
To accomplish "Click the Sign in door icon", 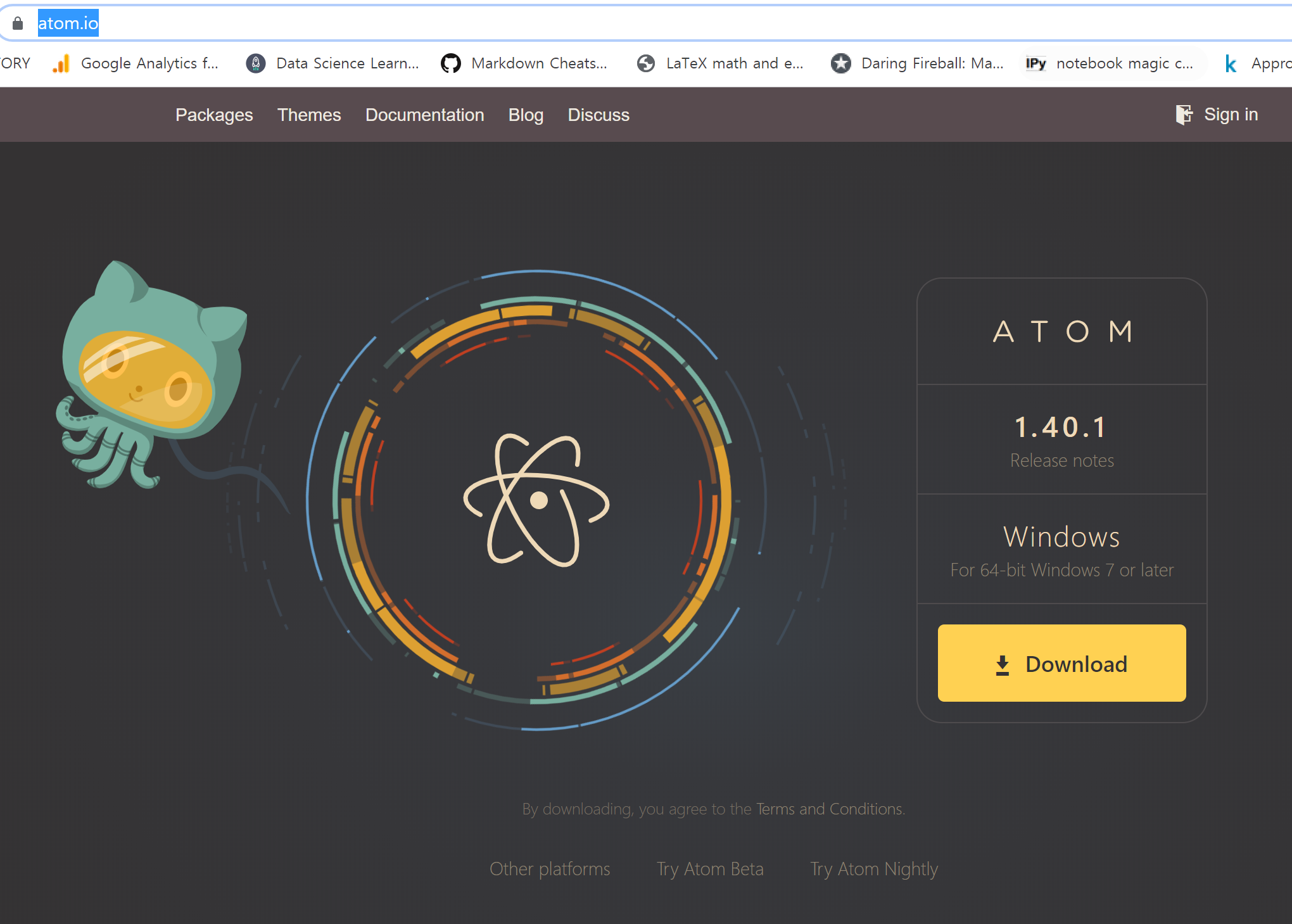I will [1184, 115].
